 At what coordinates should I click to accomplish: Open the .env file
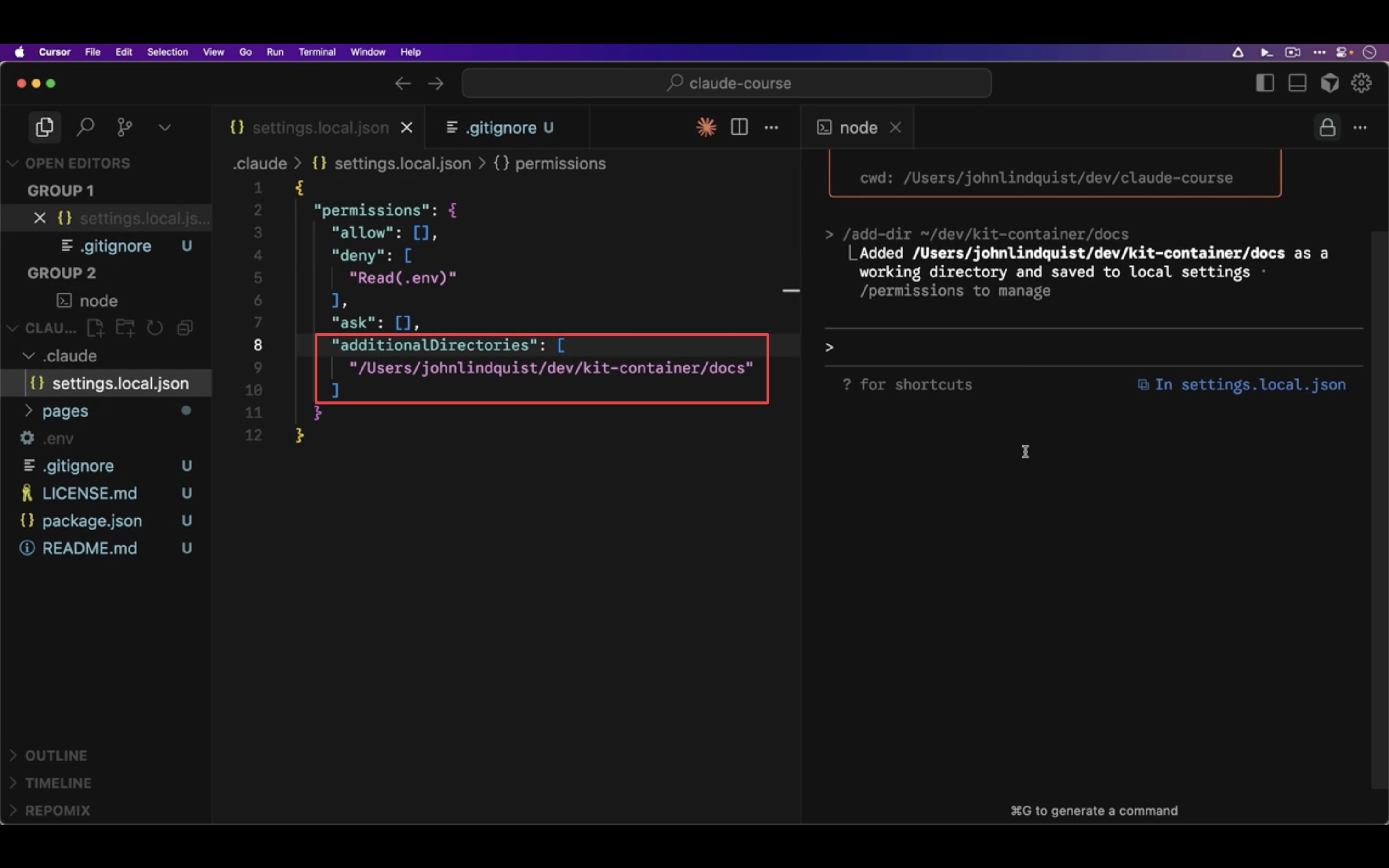coord(106,439)
